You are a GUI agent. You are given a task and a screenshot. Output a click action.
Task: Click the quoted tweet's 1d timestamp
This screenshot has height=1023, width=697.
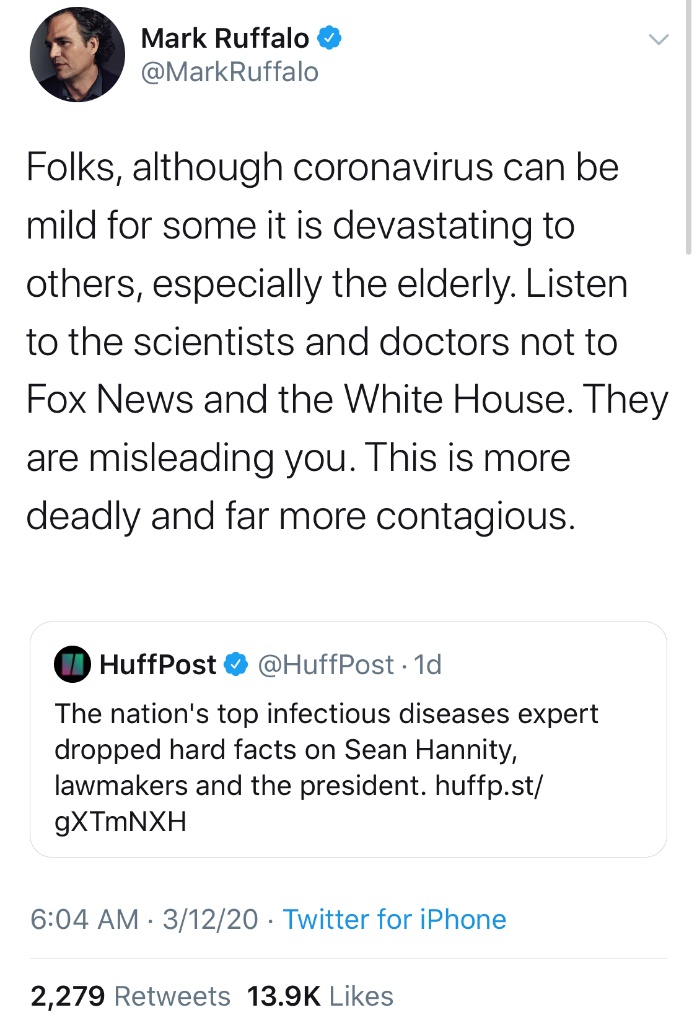click(x=427, y=664)
